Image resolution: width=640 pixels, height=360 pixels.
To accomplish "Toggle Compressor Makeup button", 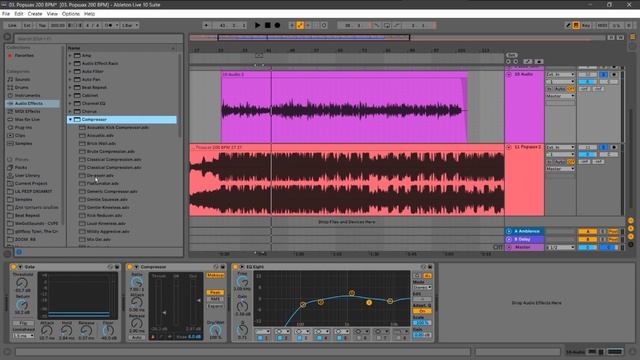I will pos(215,276).
